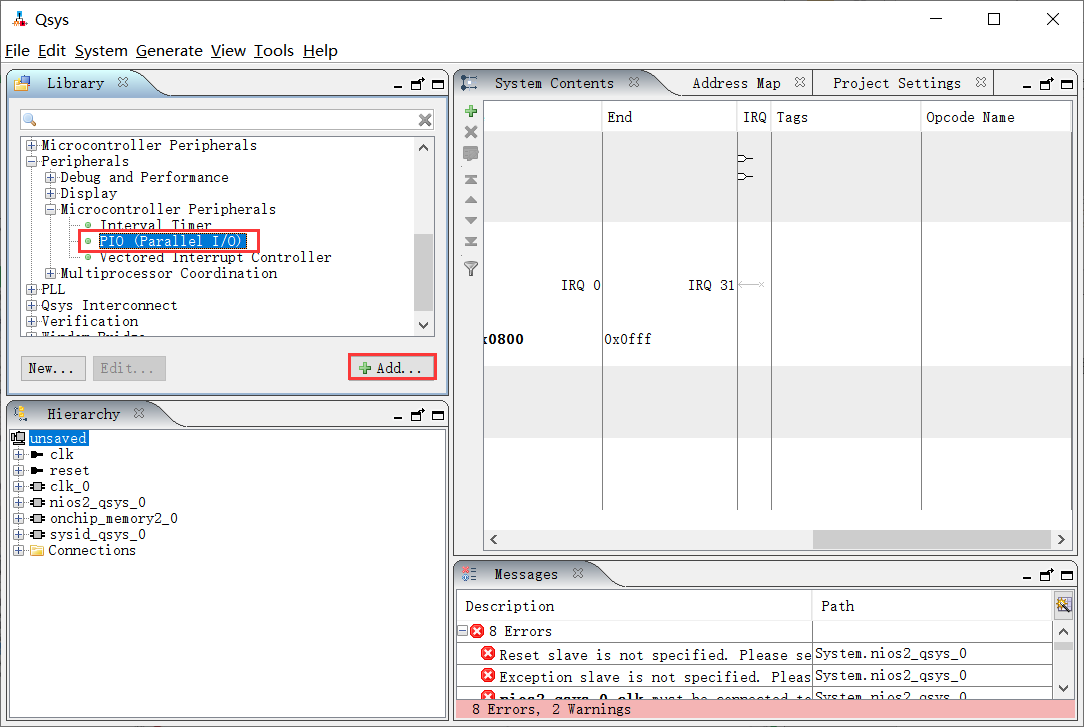The image size is (1084, 727).
Task: Open the Project Settings tab
Action: tap(896, 84)
